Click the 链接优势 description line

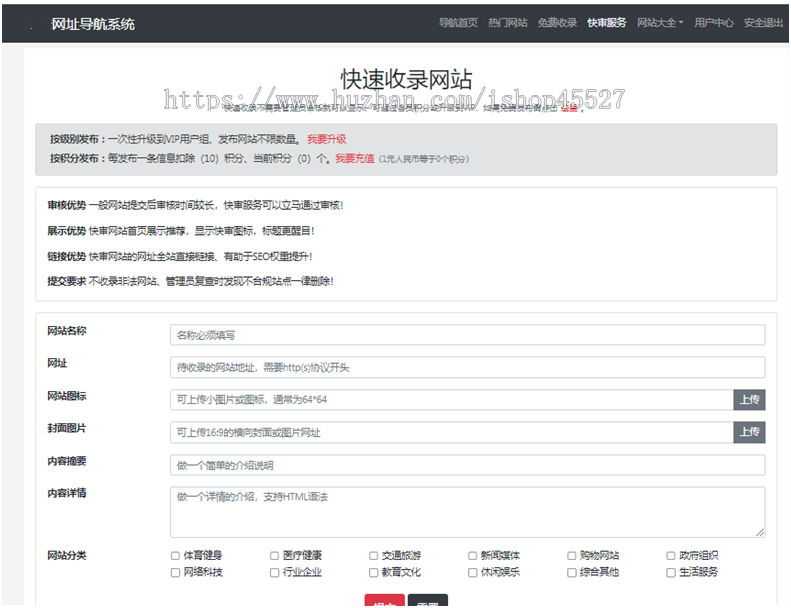(x=180, y=257)
